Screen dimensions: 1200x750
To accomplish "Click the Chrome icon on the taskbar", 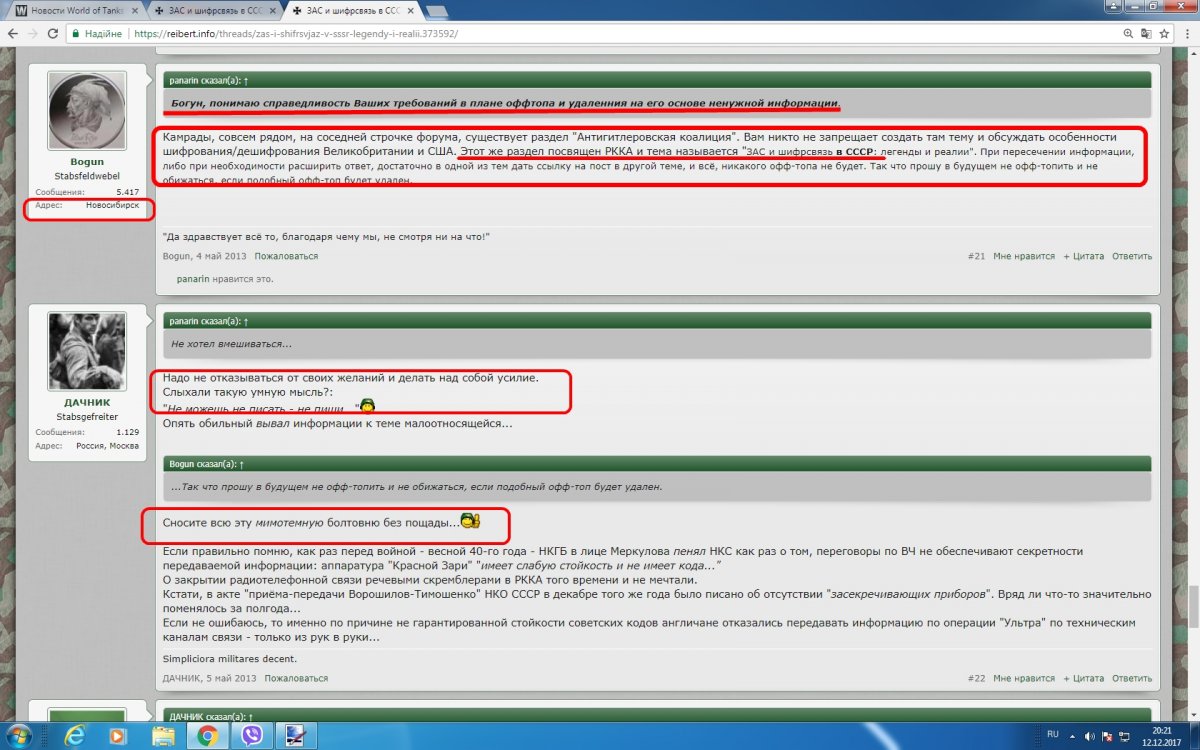I will pos(207,735).
